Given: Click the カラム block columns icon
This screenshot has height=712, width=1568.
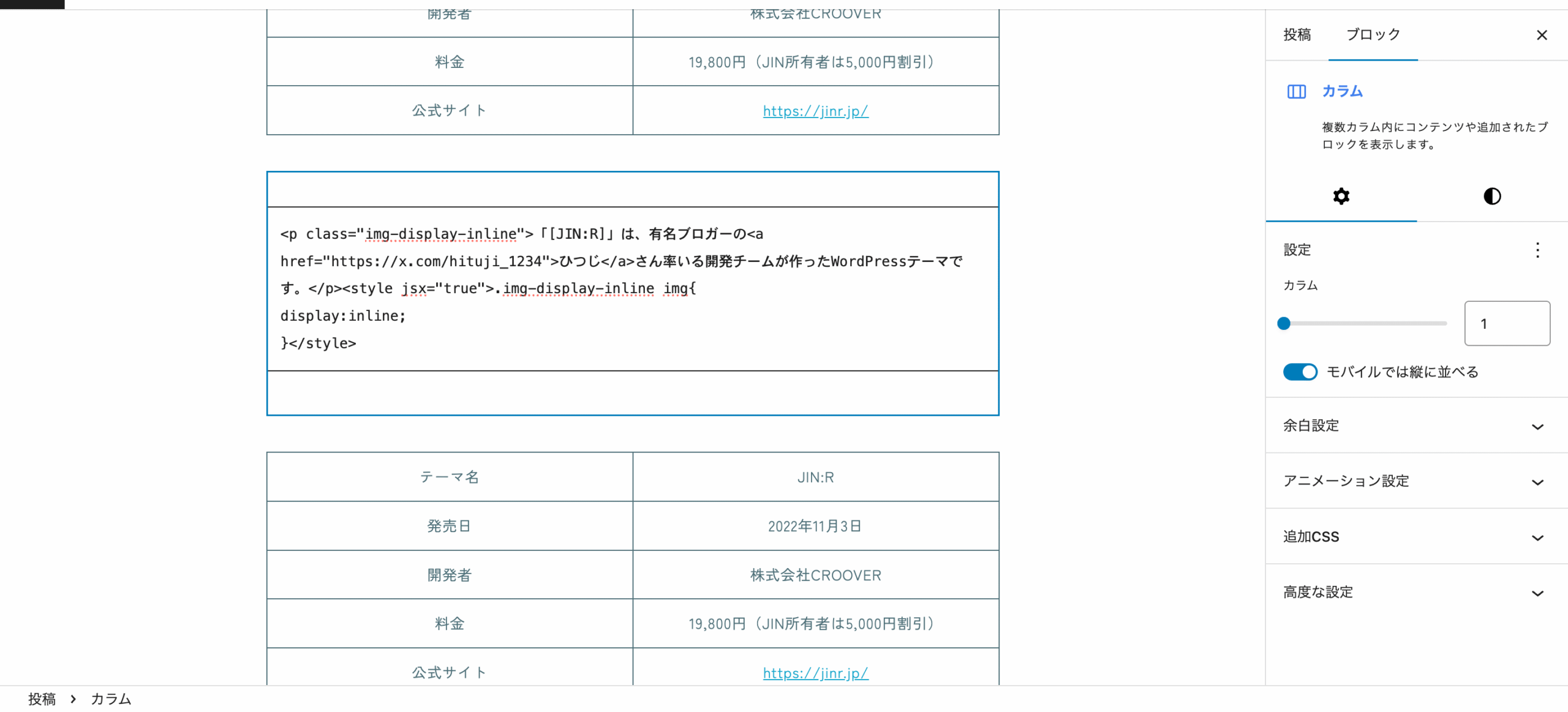Looking at the screenshot, I should pyautogui.click(x=1296, y=92).
